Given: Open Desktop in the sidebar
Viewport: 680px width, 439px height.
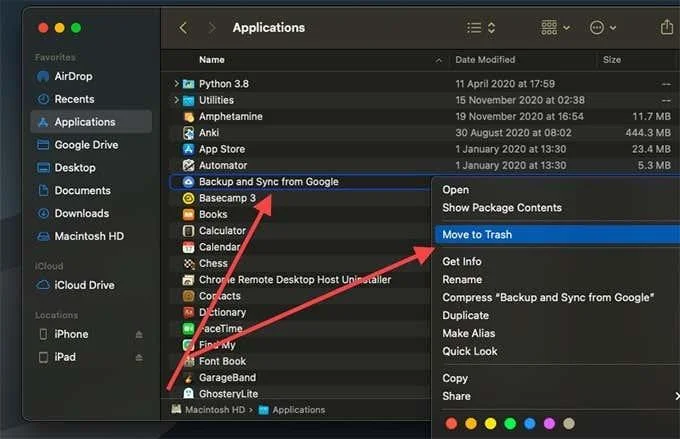Looking at the screenshot, I should [66, 168].
